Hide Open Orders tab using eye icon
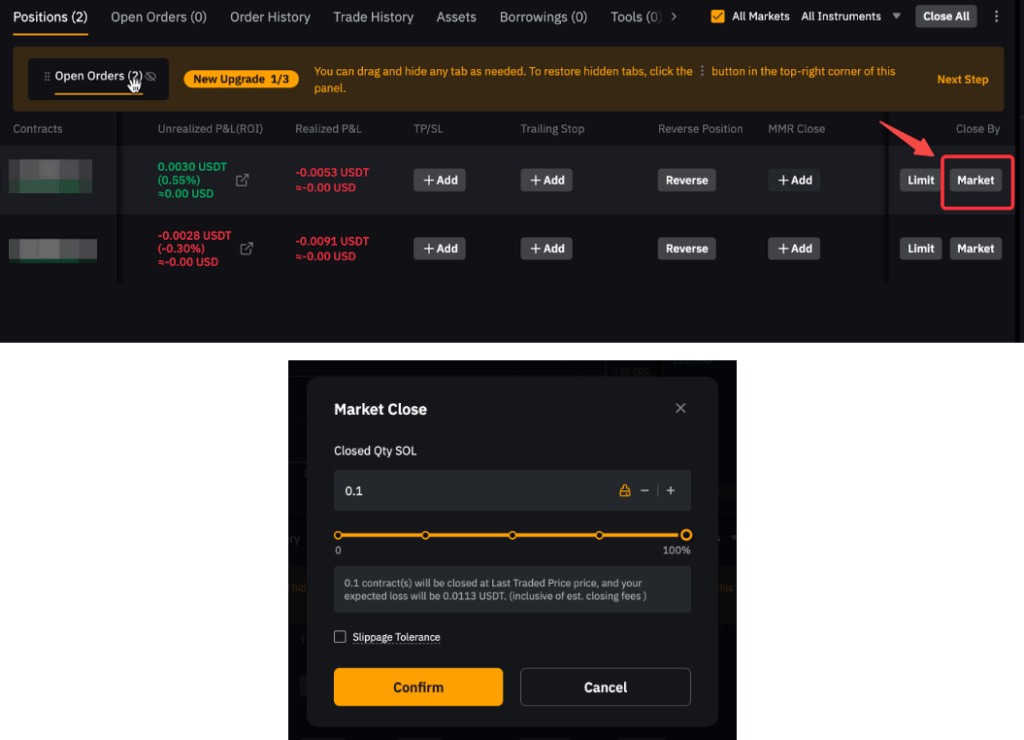 tap(151, 77)
